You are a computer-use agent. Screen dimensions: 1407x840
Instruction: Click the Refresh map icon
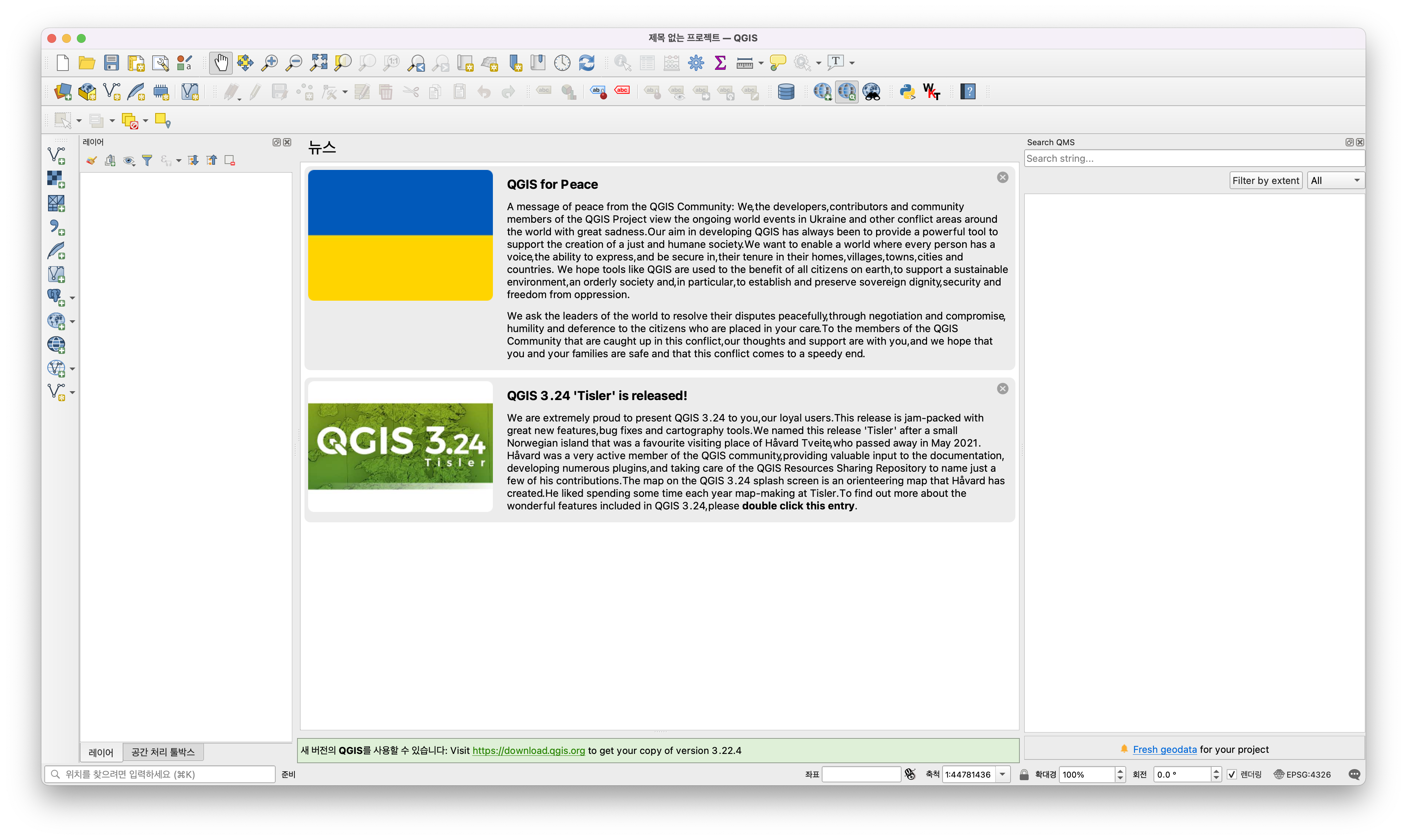click(587, 62)
